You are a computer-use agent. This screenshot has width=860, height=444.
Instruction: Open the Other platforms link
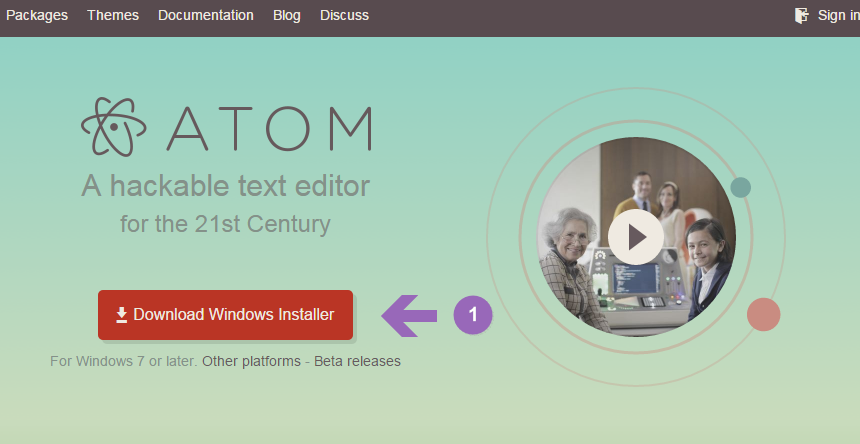click(251, 361)
